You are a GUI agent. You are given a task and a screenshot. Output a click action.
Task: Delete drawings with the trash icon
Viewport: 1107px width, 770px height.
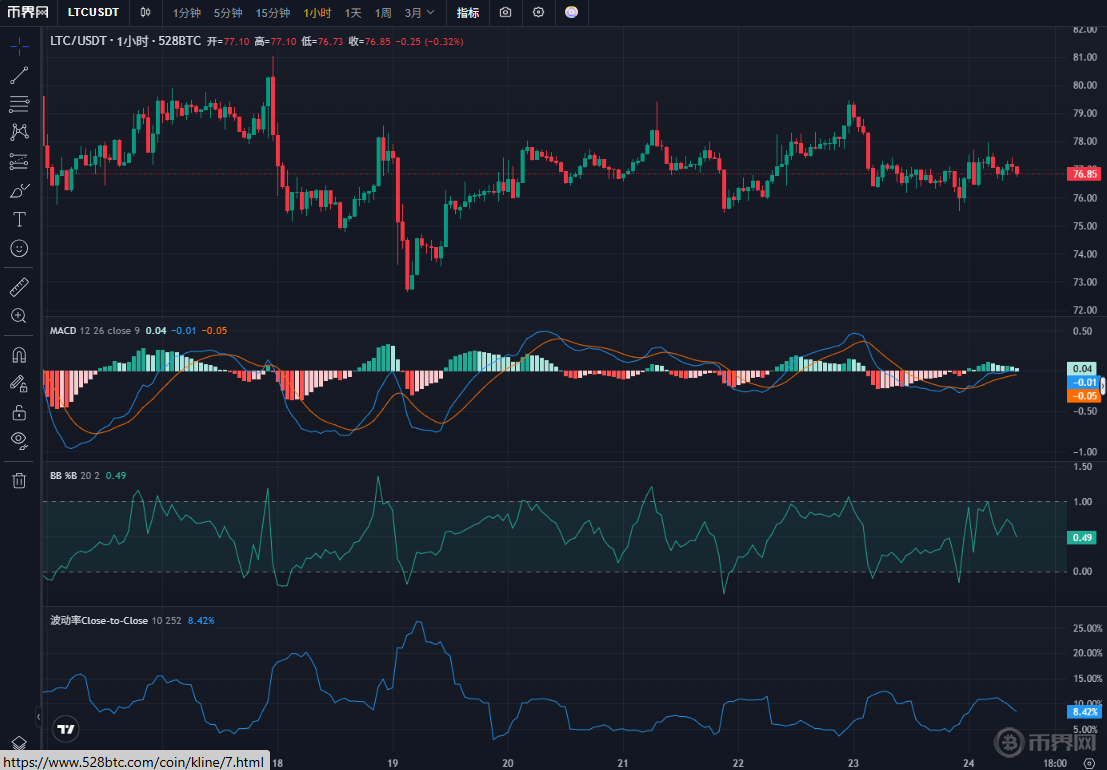coord(19,481)
